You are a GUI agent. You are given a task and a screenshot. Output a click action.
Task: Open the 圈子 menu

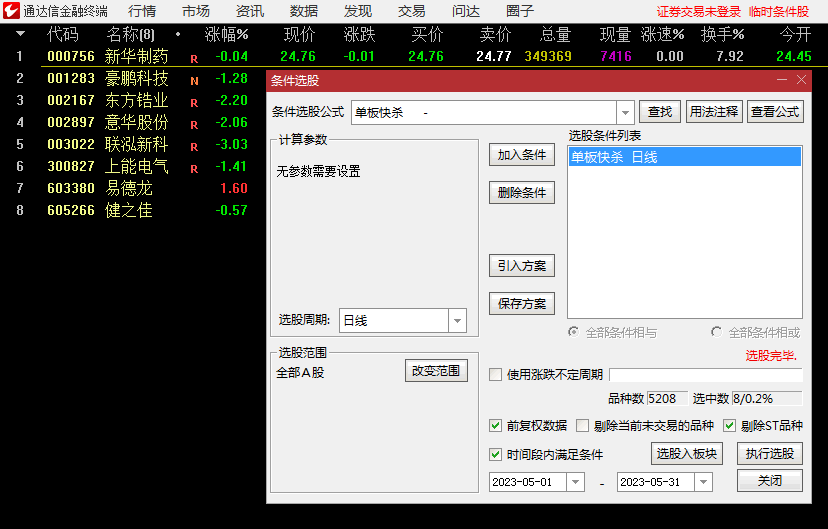click(x=520, y=11)
